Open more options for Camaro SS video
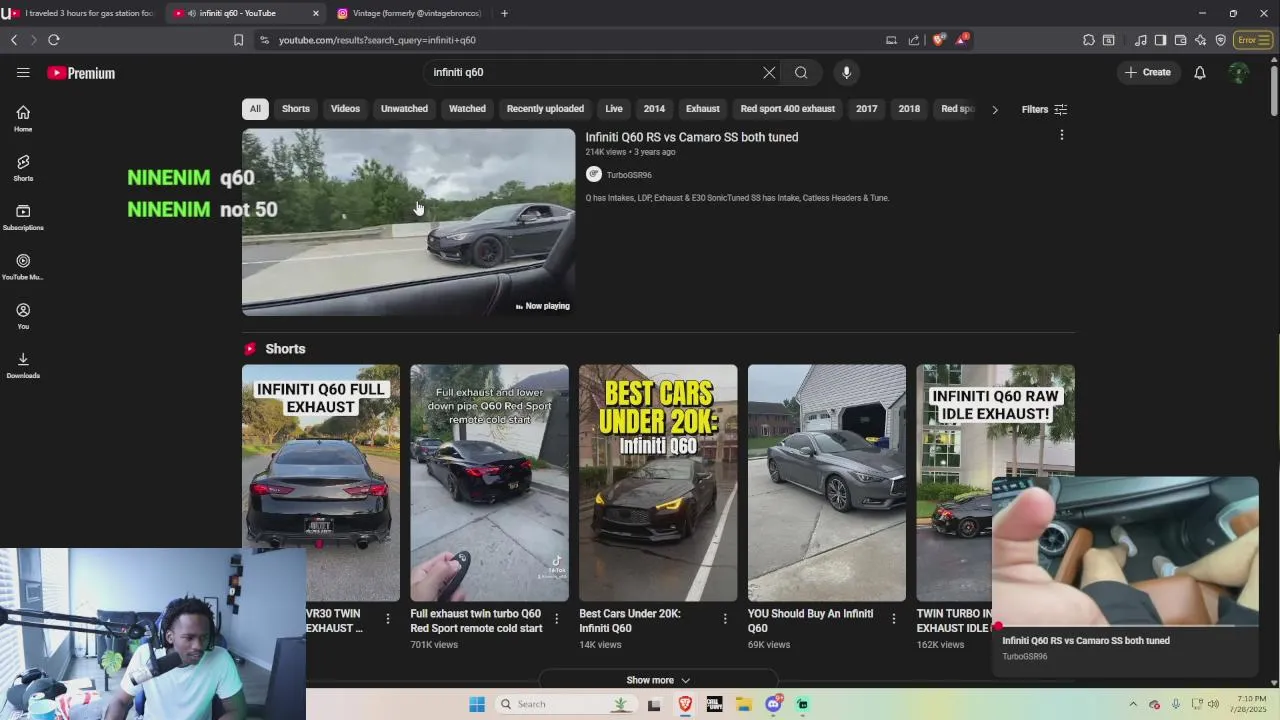The image size is (1280, 720). coord(1062,135)
